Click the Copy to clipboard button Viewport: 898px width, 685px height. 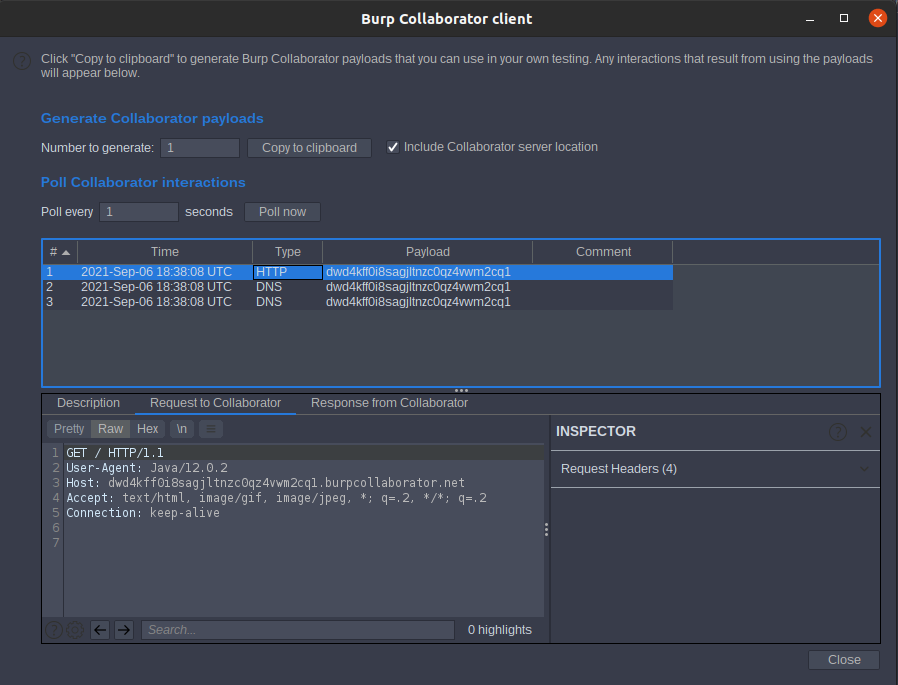tap(309, 148)
